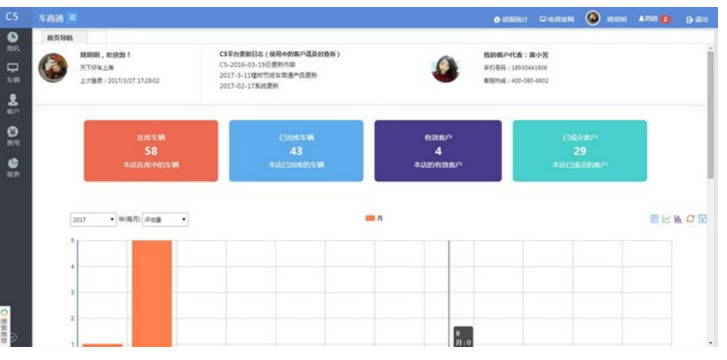The height and width of the screenshot is (360, 727).
Task: Open the 车辆 (vehicles) monitor icon in sidebar
Action: click(x=13, y=68)
